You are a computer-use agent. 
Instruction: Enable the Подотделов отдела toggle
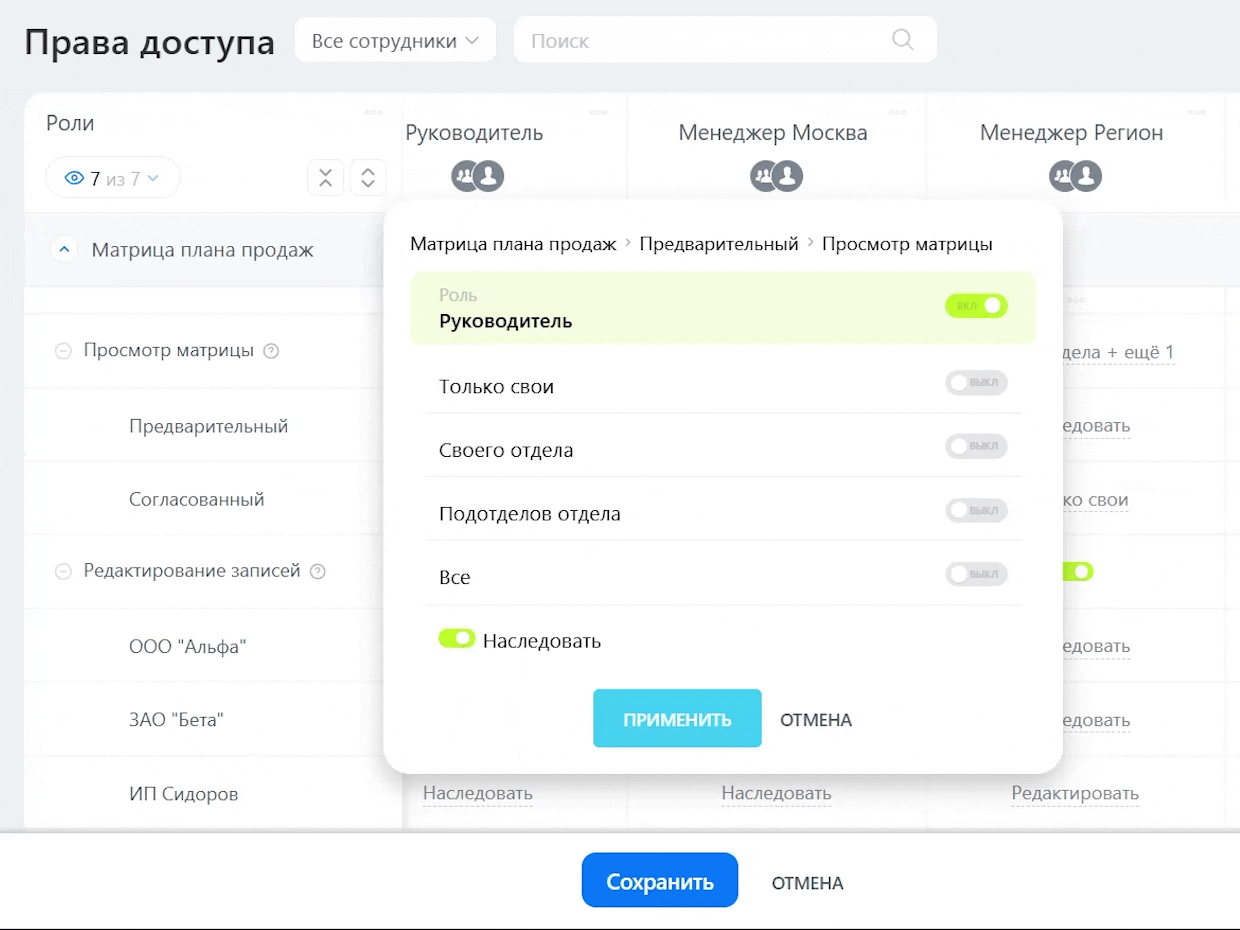(x=976, y=510)
